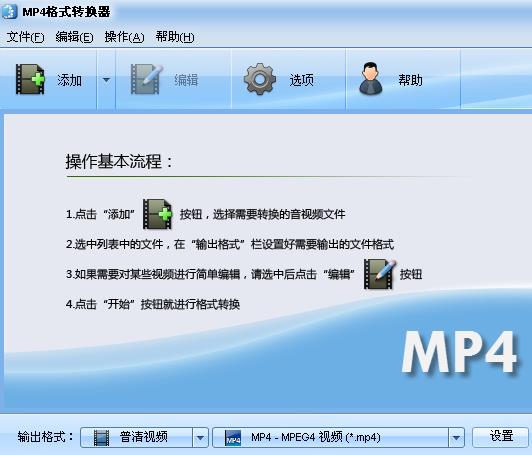Click the large MP4 logo graphic
This screenshot has width=532, height=455.
tap(459, 352)
